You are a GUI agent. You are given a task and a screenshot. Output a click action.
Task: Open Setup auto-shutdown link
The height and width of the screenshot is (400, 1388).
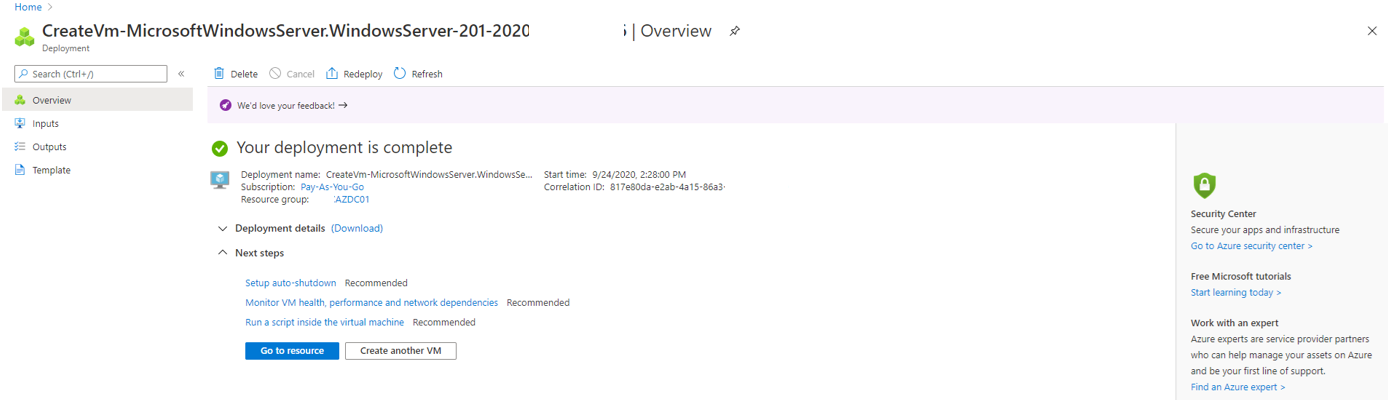pyautogui.click(x=291, y=283)
